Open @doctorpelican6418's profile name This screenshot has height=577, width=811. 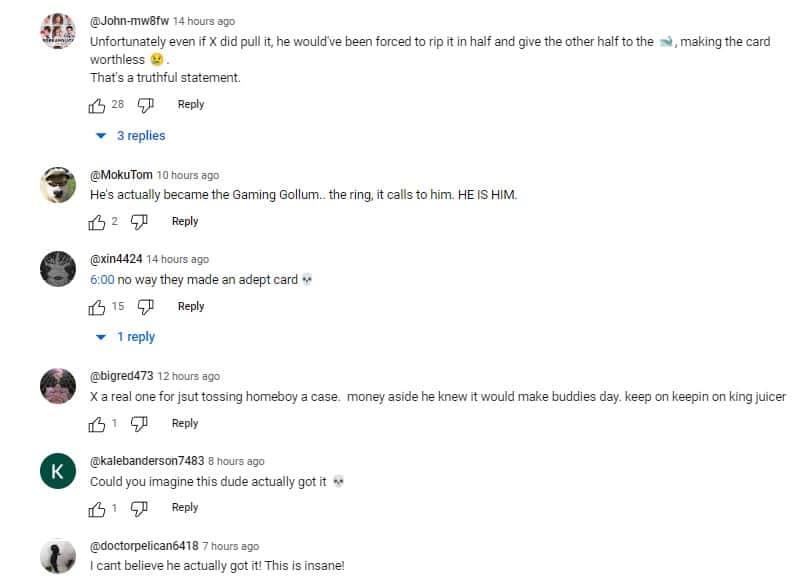point(141,546)
